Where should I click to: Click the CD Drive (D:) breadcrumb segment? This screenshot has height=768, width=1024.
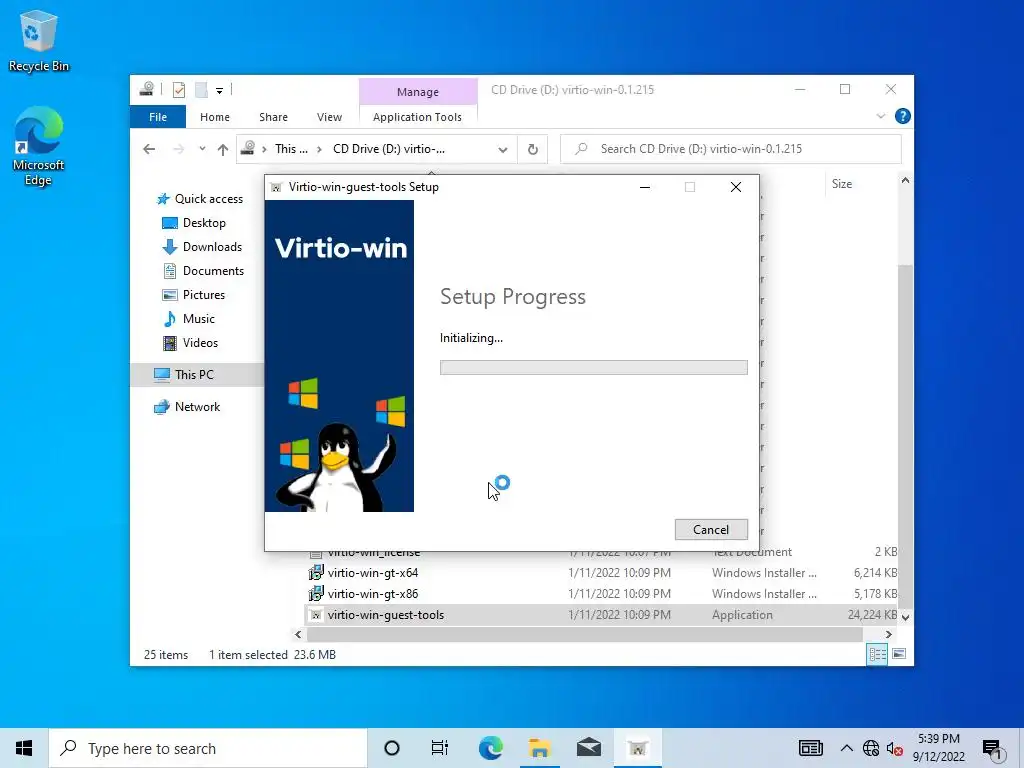click(x=389, y=149)
